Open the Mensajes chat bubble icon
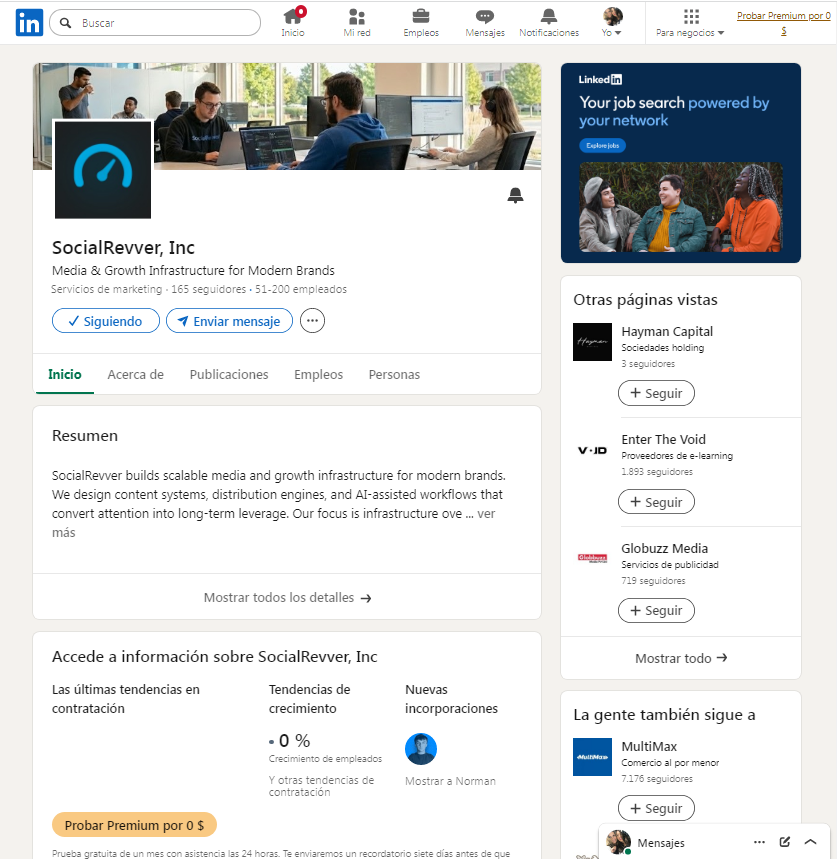The width and height of the screenshot is (837, 859). (485, 16)
